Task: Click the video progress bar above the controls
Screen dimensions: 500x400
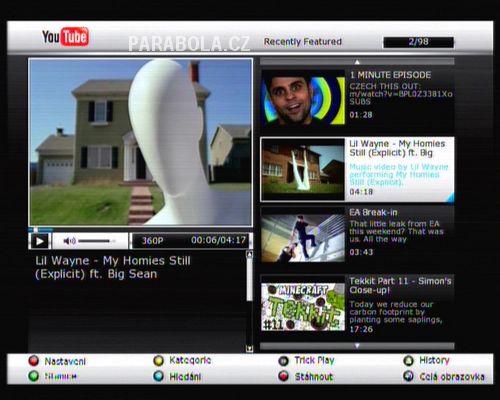Action: tap(140, 230)
